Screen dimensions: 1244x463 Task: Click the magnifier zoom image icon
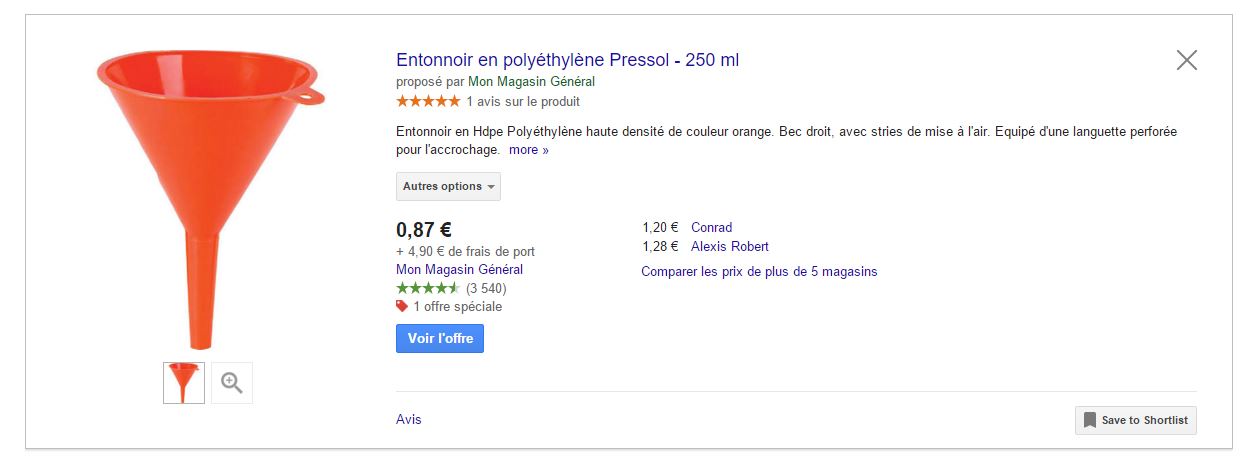coord(232,383)
